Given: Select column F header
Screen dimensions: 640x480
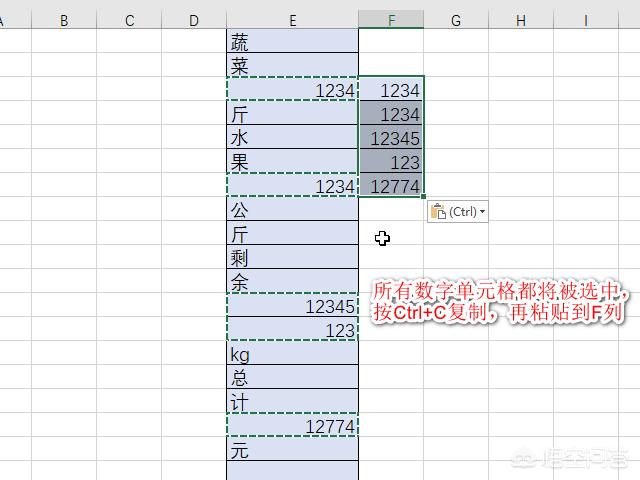Looking at the screenshot, I should pos(391,20).
